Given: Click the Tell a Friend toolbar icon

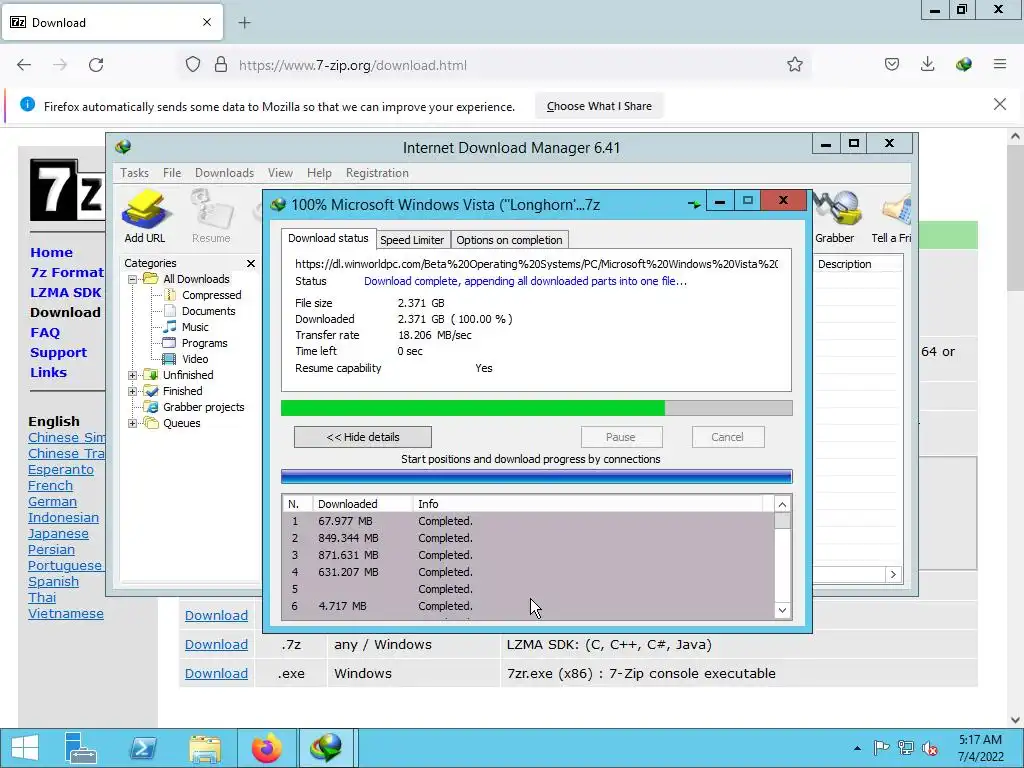Looking at the screenshot, I should (892, 217).
